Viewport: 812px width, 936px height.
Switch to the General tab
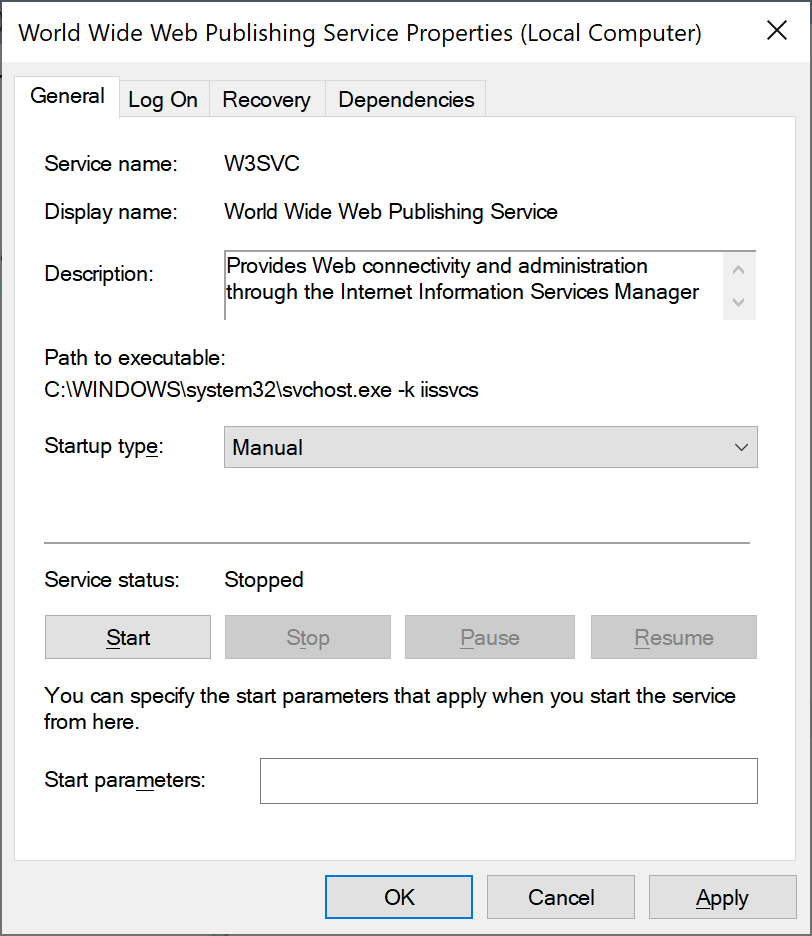[67, 97]
